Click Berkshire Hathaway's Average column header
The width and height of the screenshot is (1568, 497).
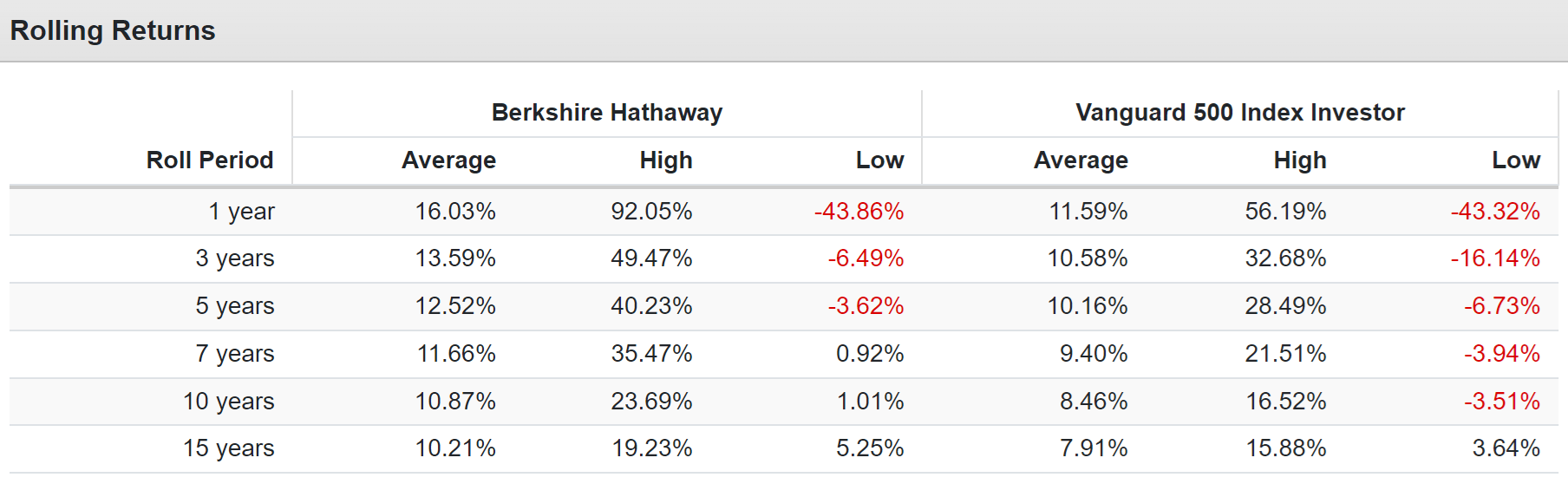(448, 160)
